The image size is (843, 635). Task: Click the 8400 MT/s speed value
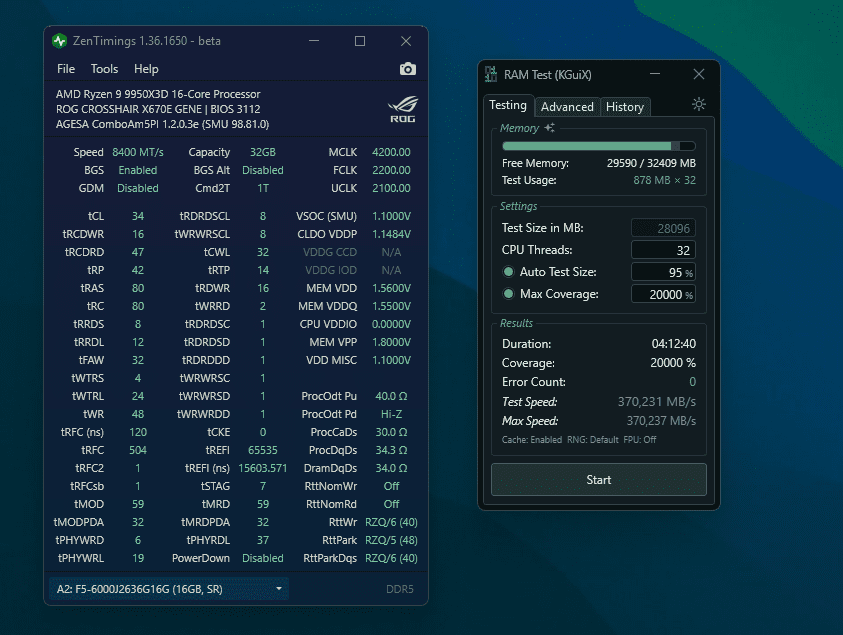138,152
